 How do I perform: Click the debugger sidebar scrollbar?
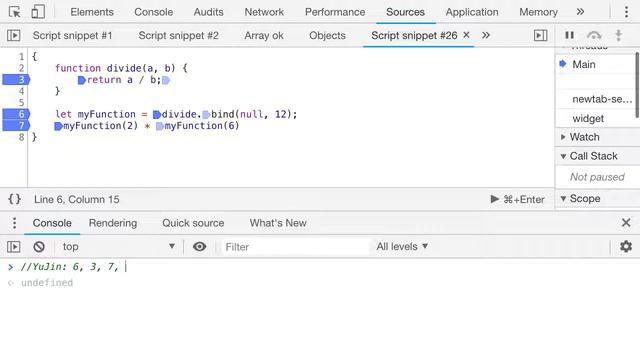coord(638,84)
